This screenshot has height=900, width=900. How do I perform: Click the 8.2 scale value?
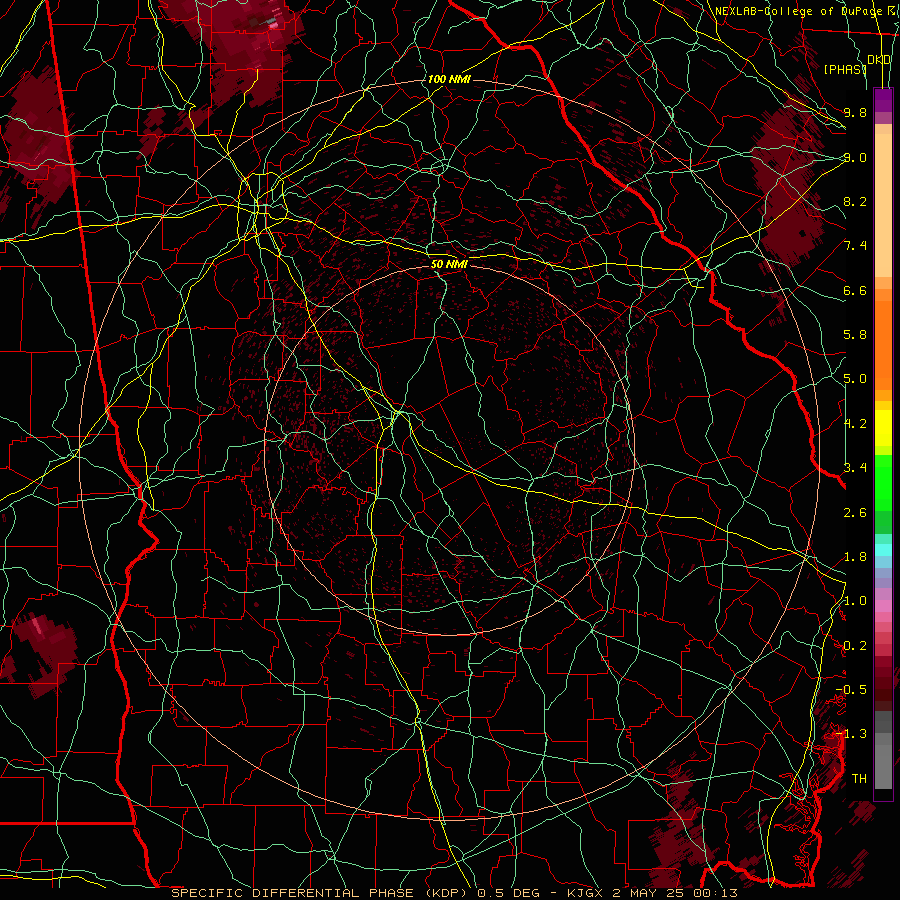(x=855, y=201)
